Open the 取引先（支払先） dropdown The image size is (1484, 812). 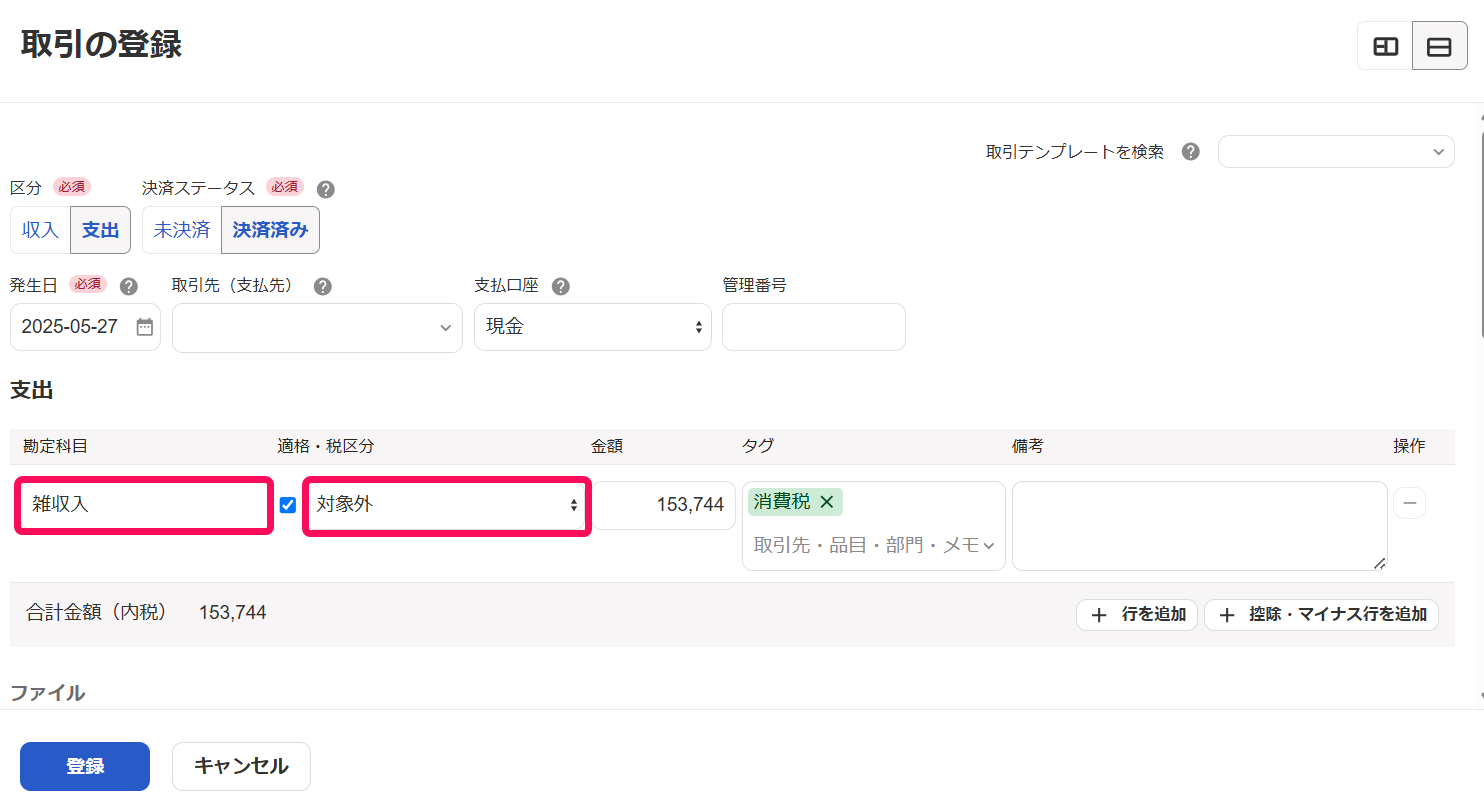317,327
